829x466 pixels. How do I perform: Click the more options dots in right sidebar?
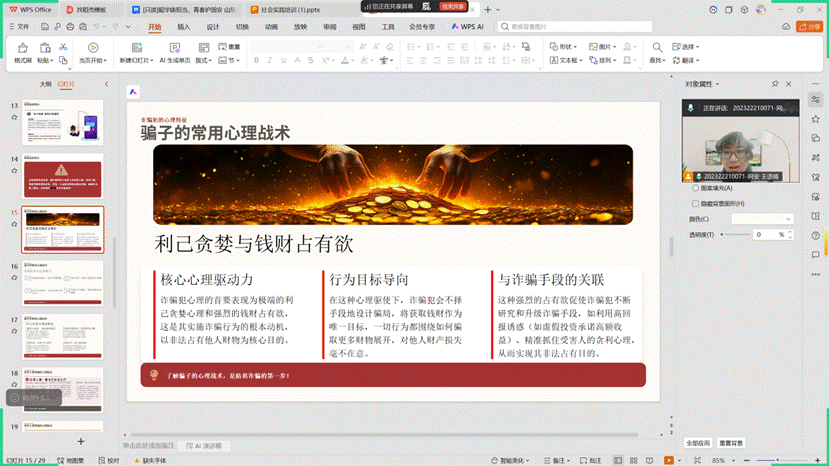pyautogui.click(x=816, y=274)
